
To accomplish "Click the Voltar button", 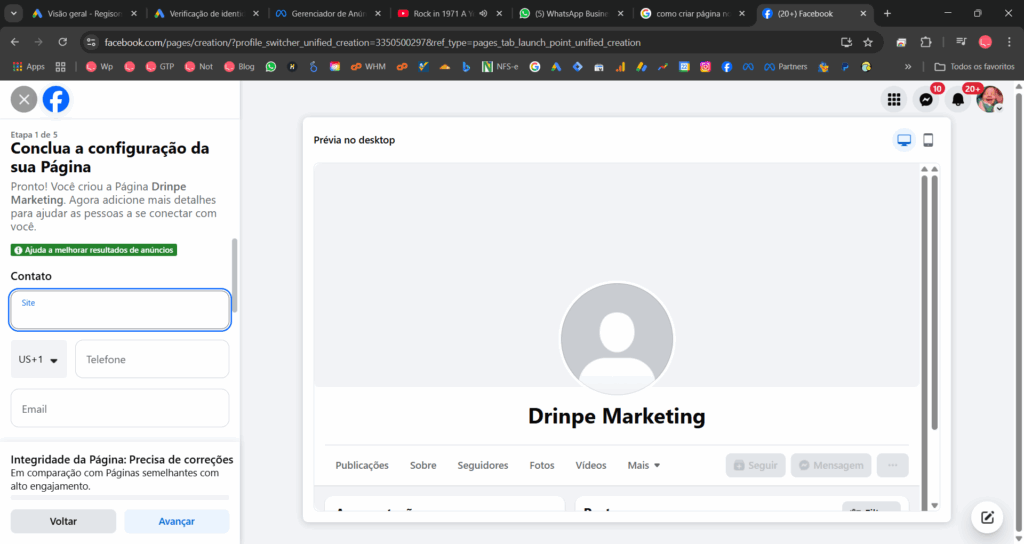I will coord(63,521).
